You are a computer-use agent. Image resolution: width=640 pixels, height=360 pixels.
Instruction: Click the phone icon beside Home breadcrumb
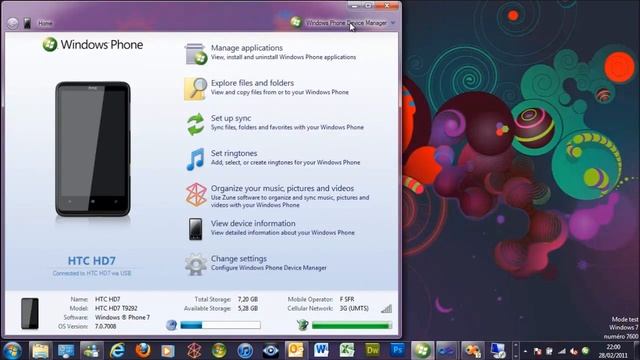27,23
